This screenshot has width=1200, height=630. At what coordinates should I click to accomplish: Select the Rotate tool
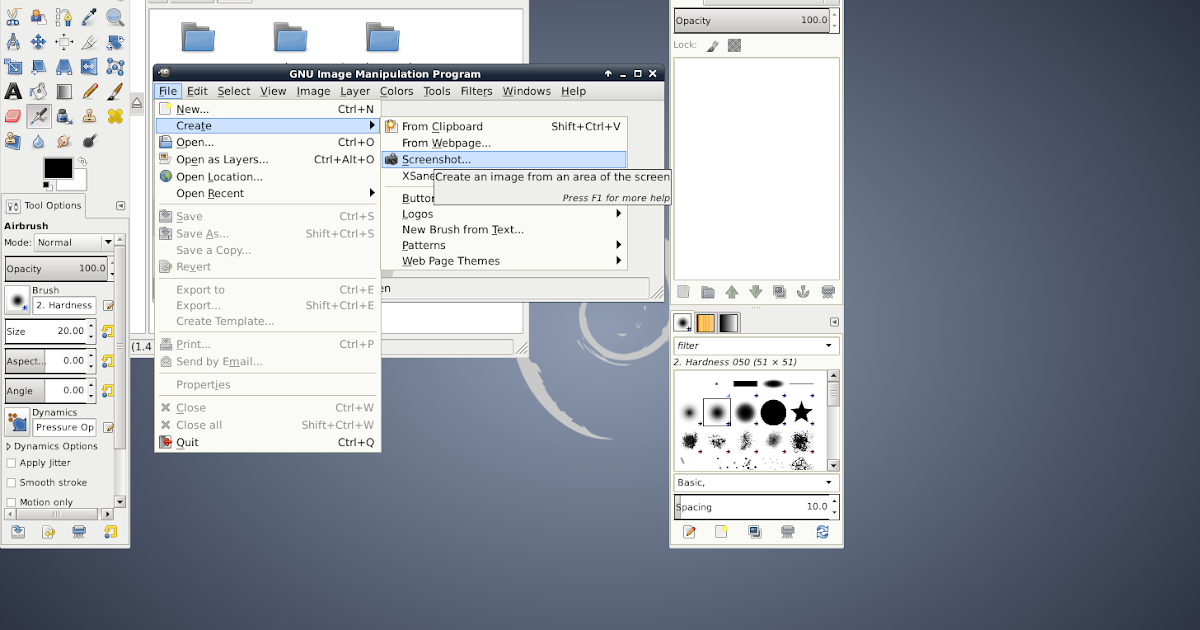[x=115, y=41]
